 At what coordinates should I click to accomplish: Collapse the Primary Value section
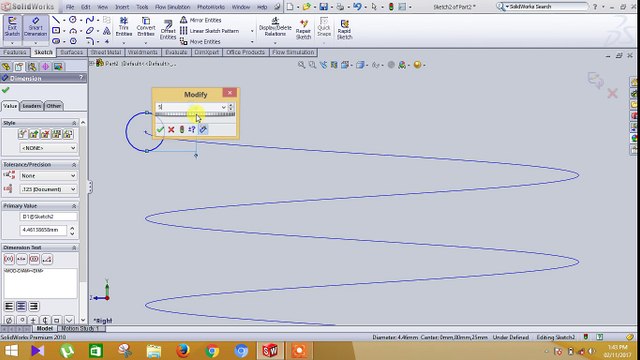tap(74, 206)
